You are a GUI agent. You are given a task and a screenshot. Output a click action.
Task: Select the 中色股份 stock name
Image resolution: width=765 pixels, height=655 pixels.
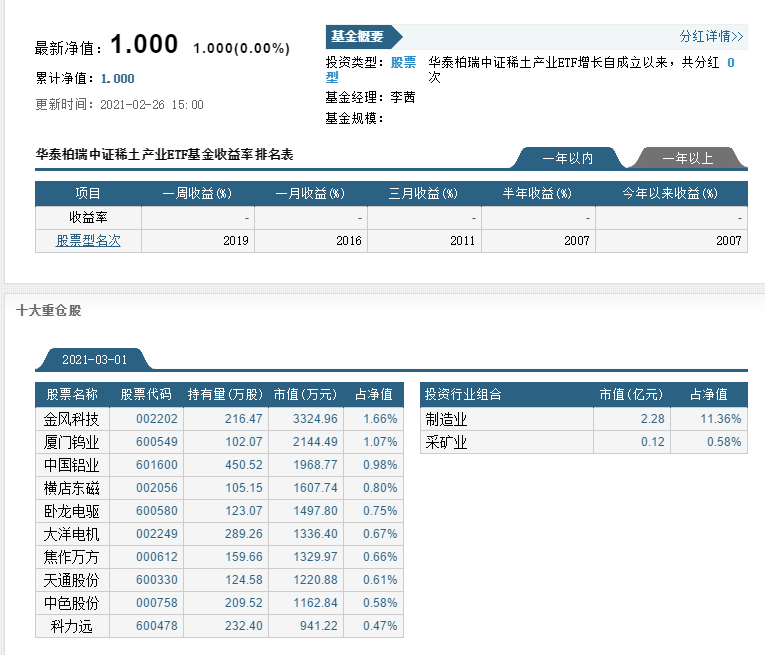click(71, 603)
